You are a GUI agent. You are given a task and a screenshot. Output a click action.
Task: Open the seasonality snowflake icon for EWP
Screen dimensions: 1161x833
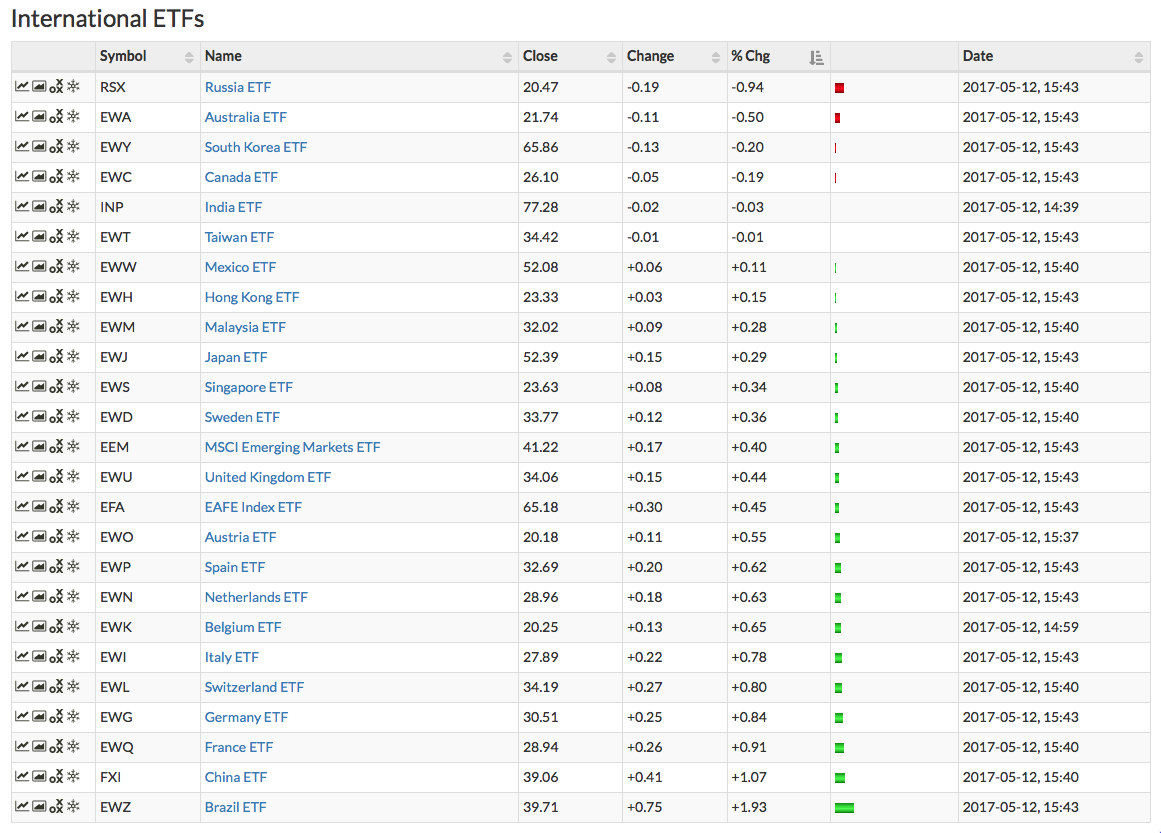tap(73, 566)
